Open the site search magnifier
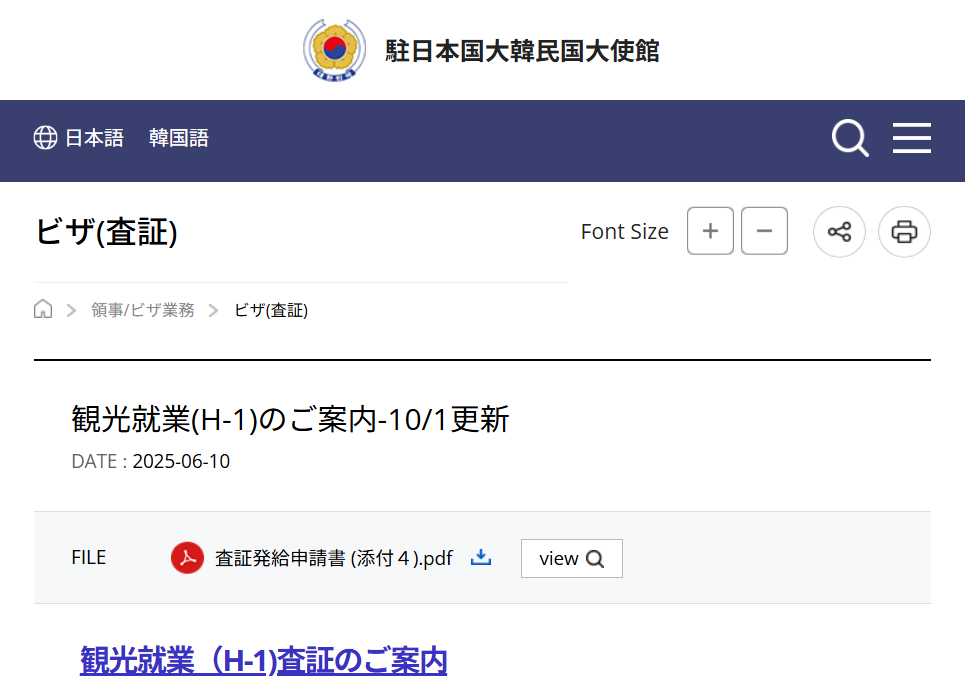 [850, 138]
